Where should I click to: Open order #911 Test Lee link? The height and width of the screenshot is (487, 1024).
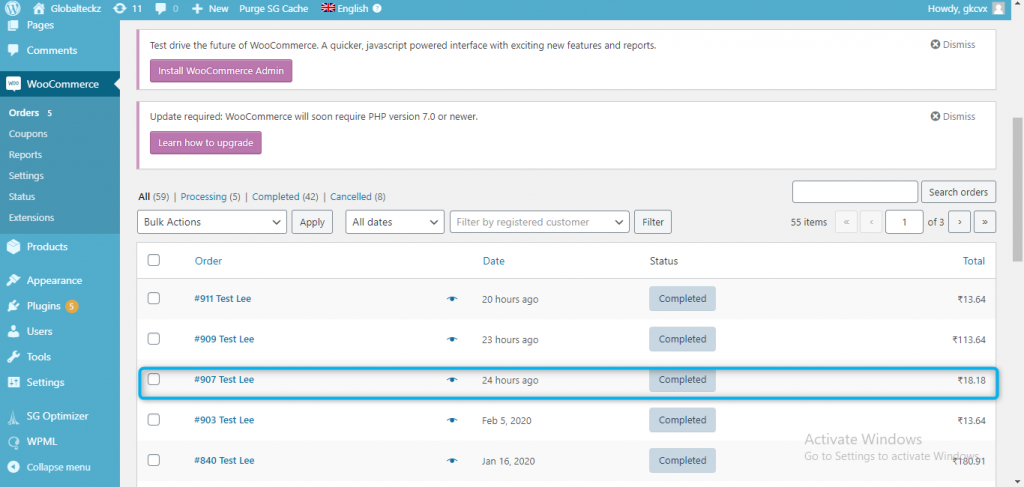tap(223, 298)
